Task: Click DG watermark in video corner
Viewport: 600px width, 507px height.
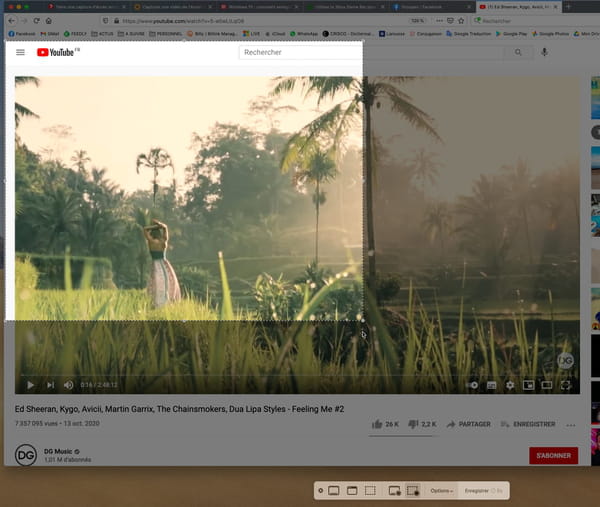Action: [566, 360]
